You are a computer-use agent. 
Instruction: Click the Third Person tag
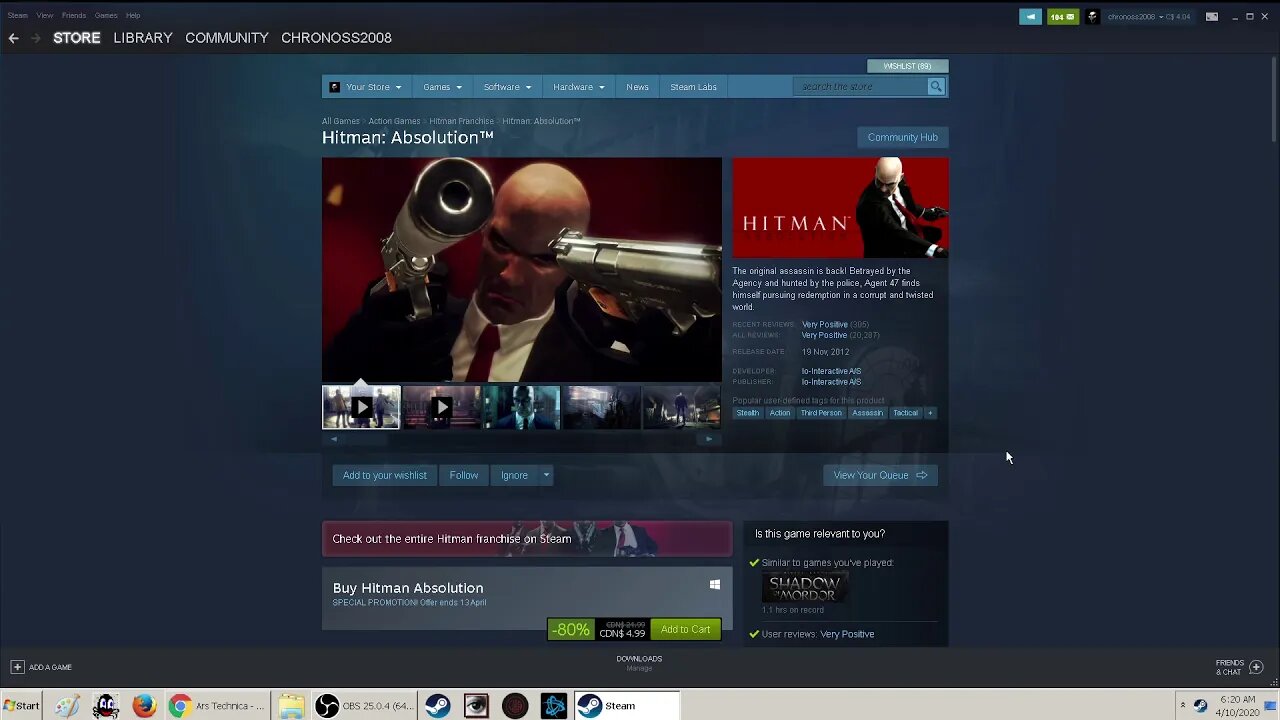pyautogui.click(x=821, y=413)
